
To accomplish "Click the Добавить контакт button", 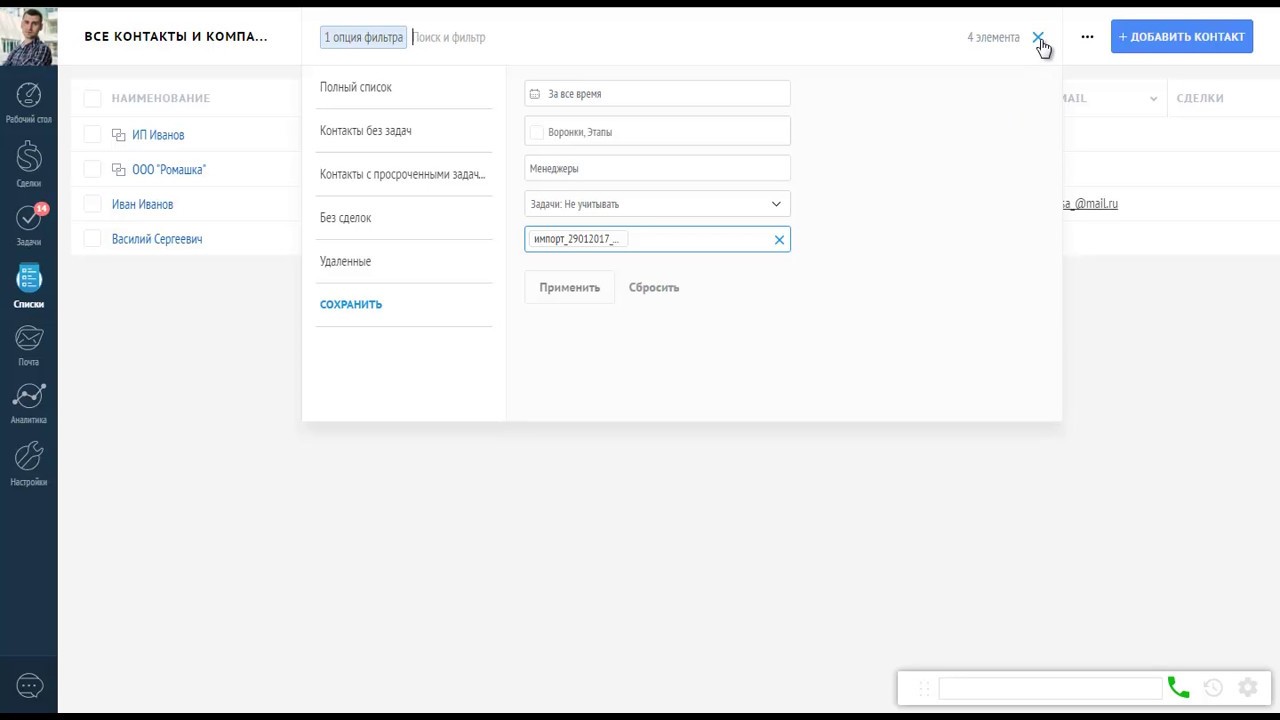I will pos(1181,37).
